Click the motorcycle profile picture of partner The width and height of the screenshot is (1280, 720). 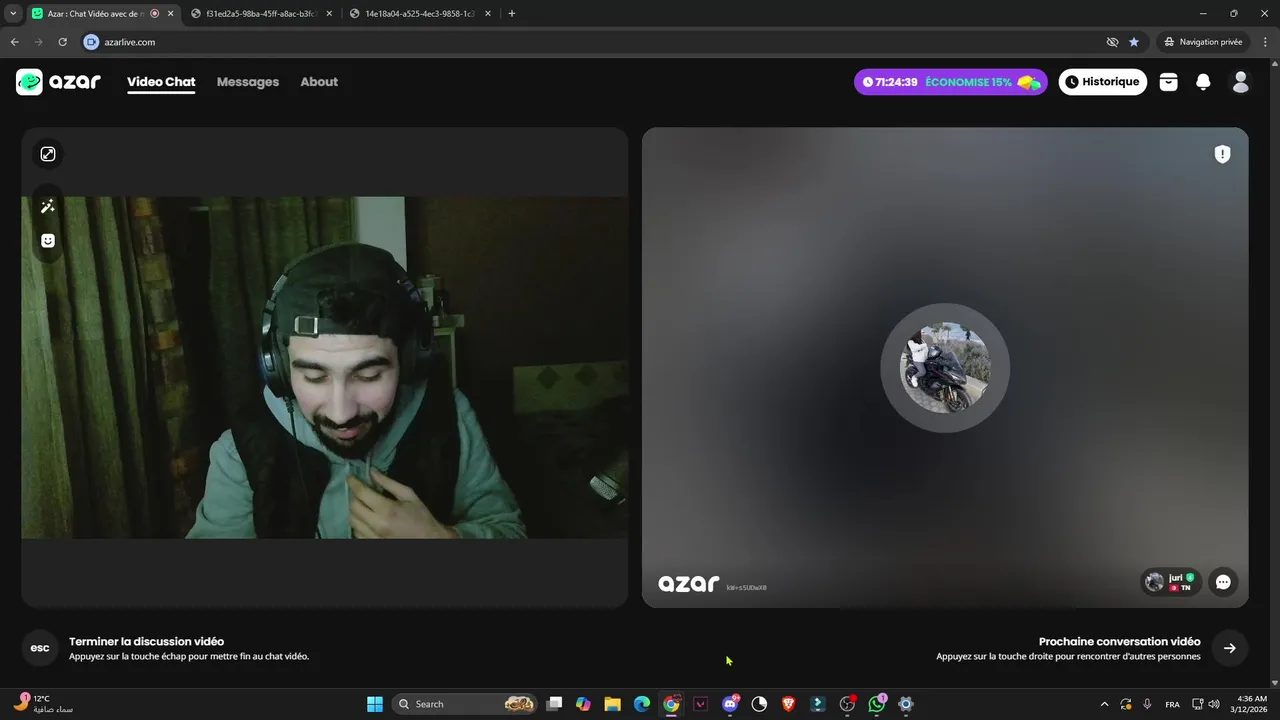[945, 368]
